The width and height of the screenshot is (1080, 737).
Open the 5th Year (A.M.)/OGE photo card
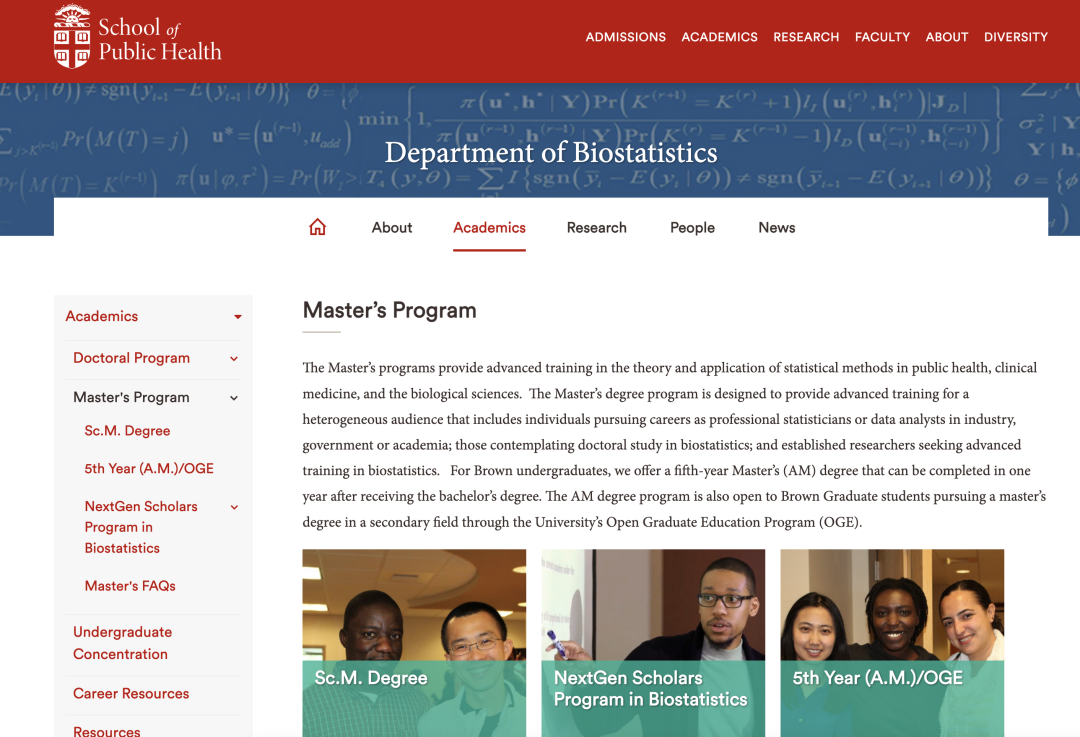tap(892, 643)
